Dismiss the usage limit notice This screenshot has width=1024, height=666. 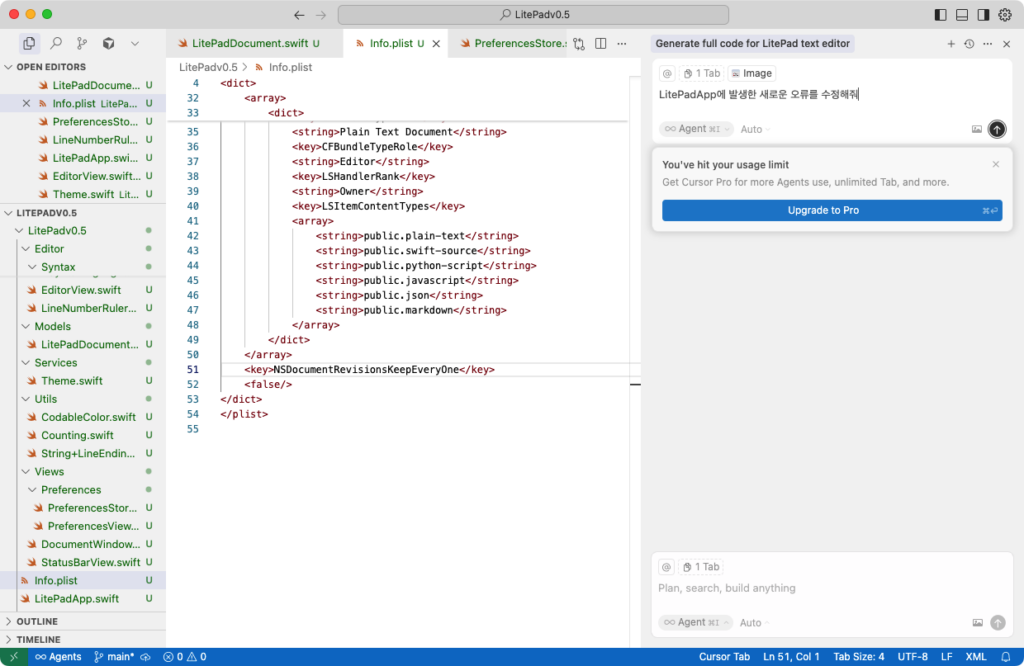pos(995,165)
